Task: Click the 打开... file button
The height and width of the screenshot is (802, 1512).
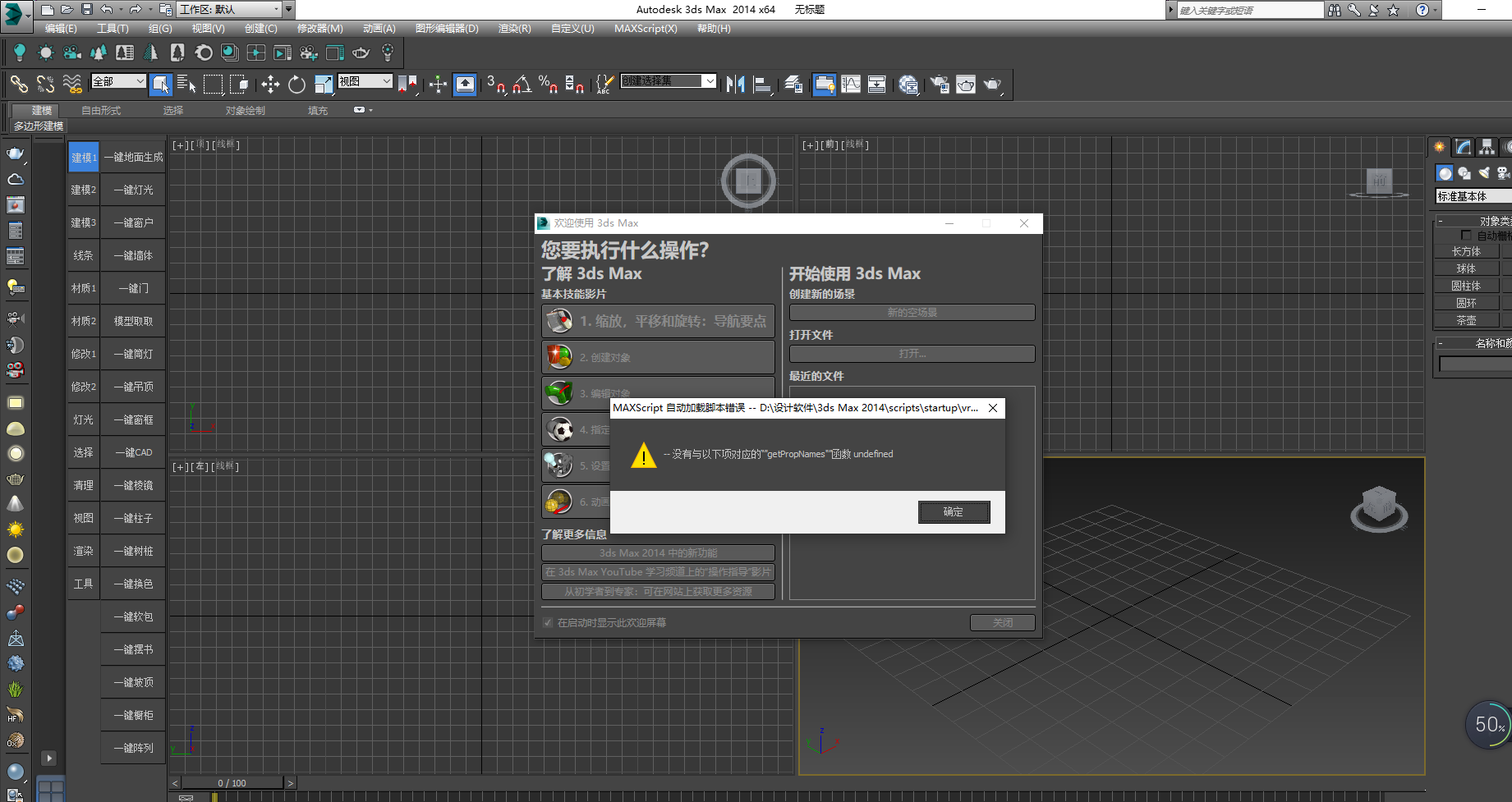Action: (x=912, y=354)
